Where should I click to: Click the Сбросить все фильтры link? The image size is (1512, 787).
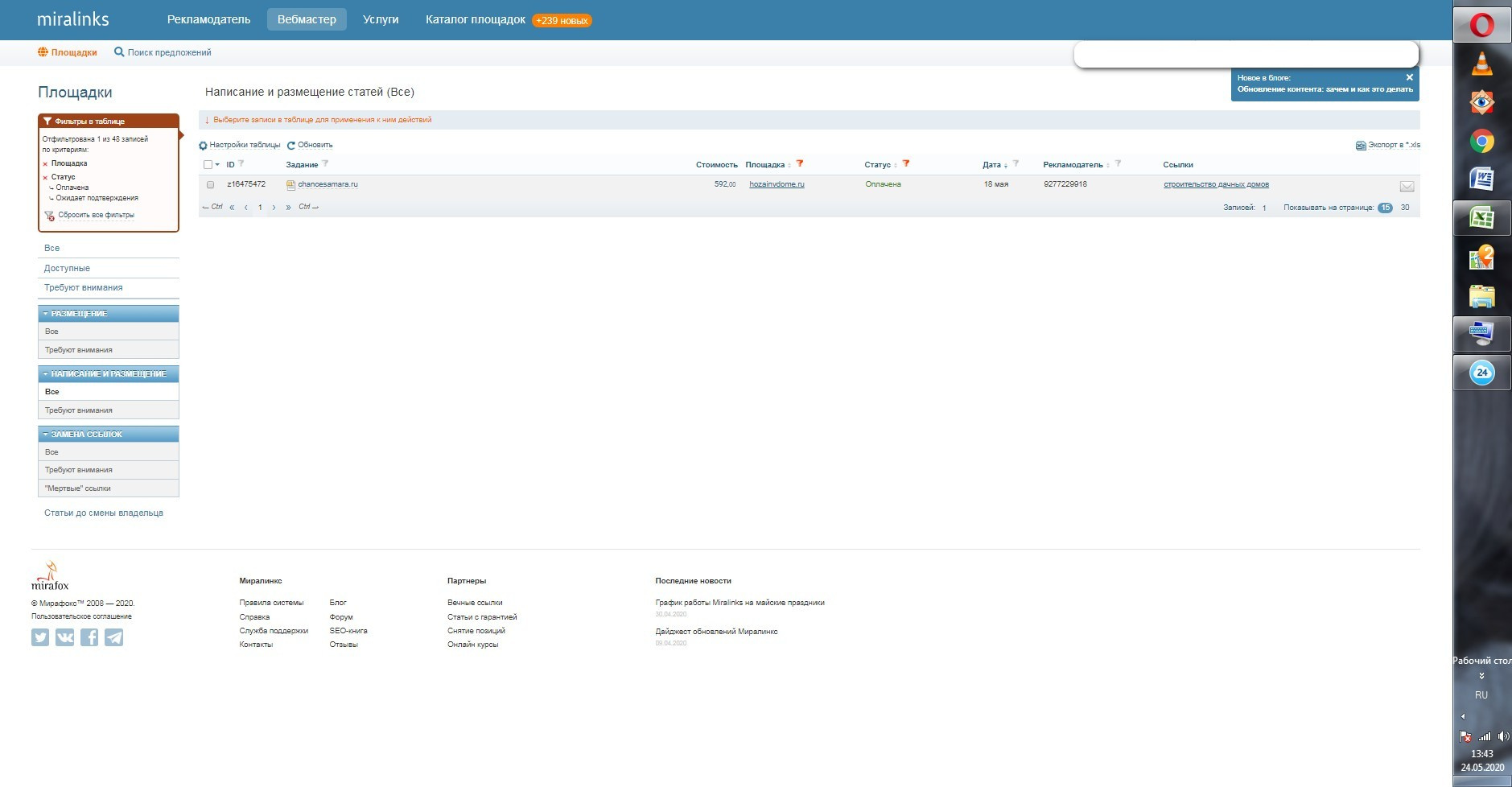pyautogui.click(x=97, y=215)
